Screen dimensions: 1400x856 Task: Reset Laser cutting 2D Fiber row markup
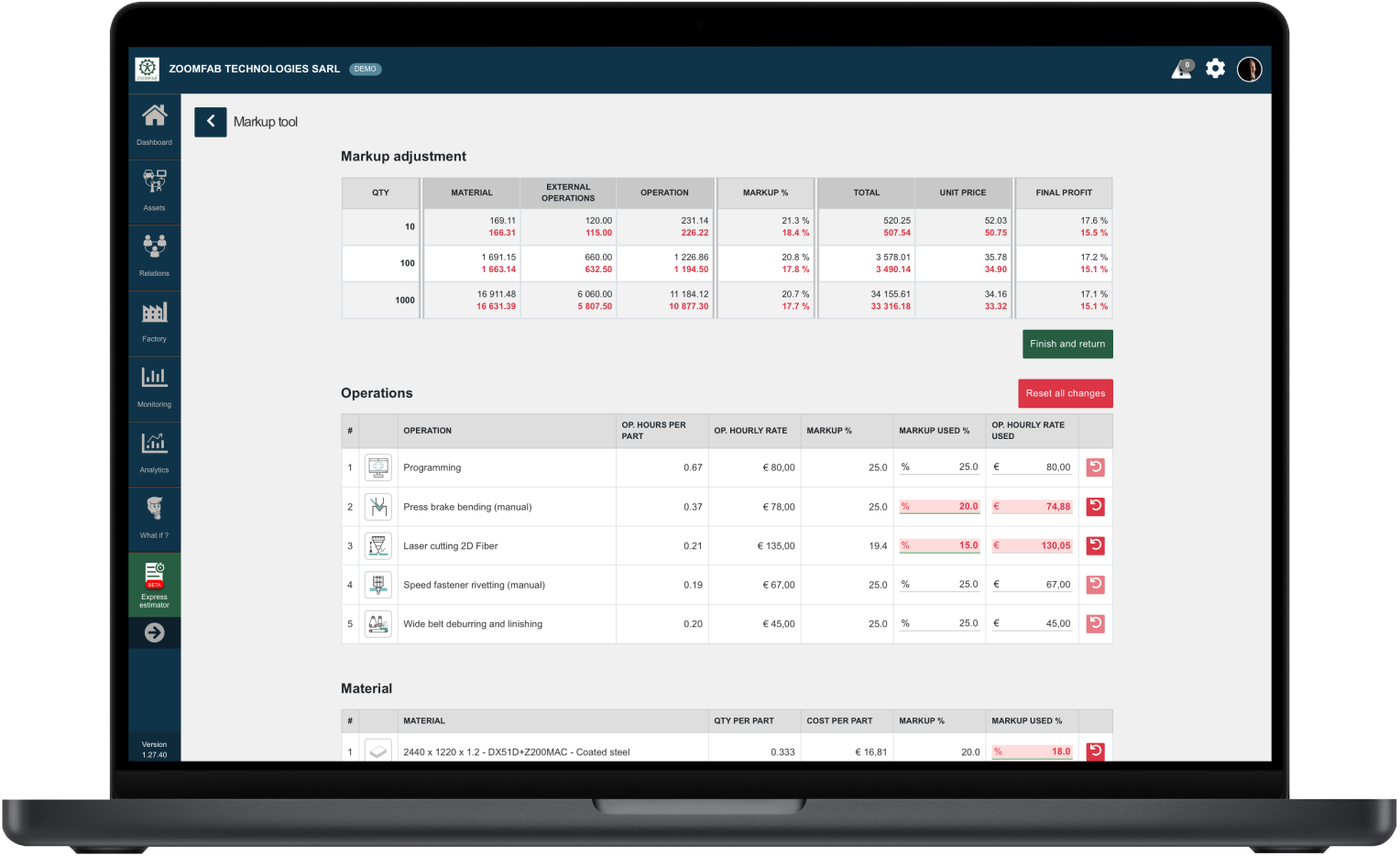pyautogui.click(x=1095, y=545)
